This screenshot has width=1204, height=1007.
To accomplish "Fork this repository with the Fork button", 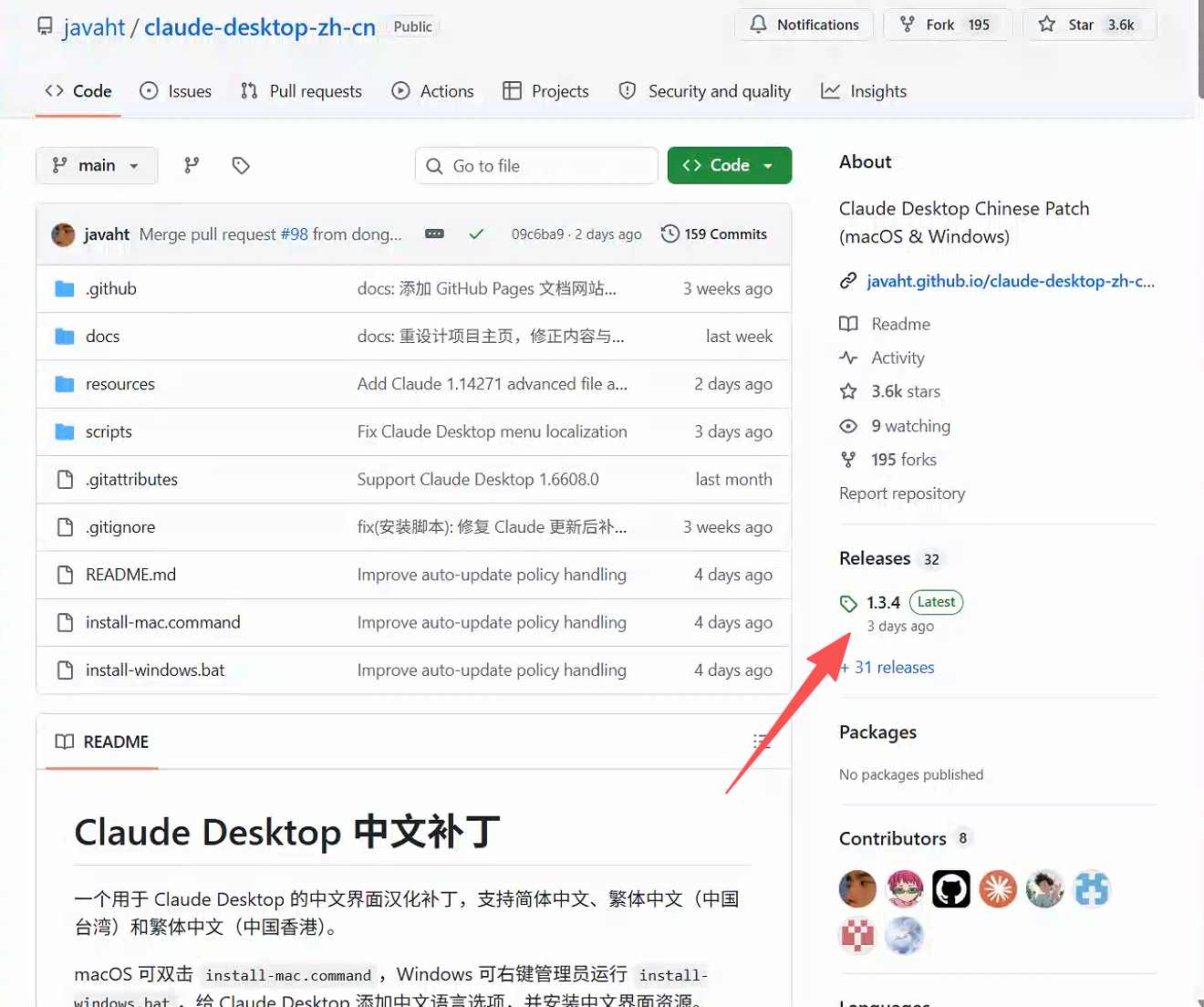I will [947, 25].
